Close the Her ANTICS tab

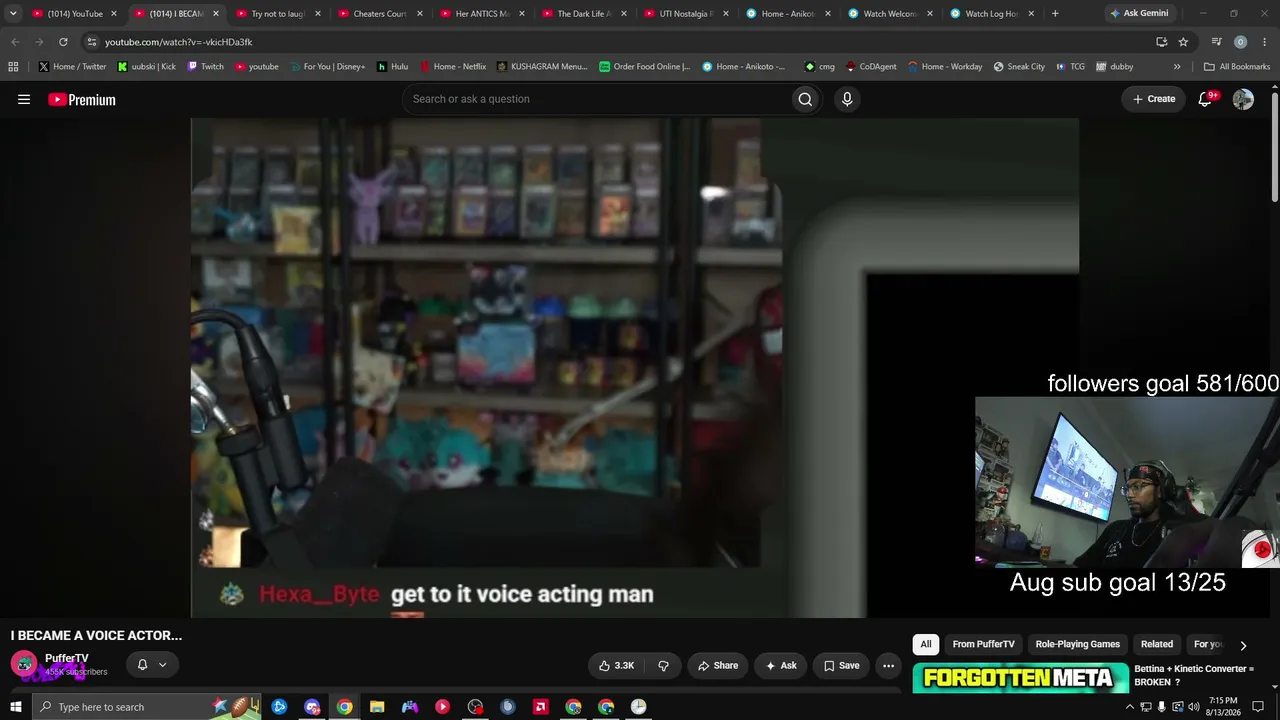click(522, 14)
